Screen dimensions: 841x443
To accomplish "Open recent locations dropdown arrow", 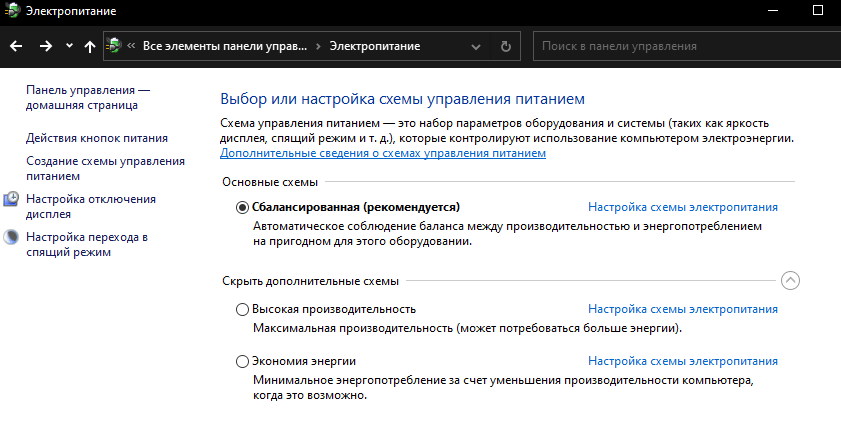I will coord(69,46).
